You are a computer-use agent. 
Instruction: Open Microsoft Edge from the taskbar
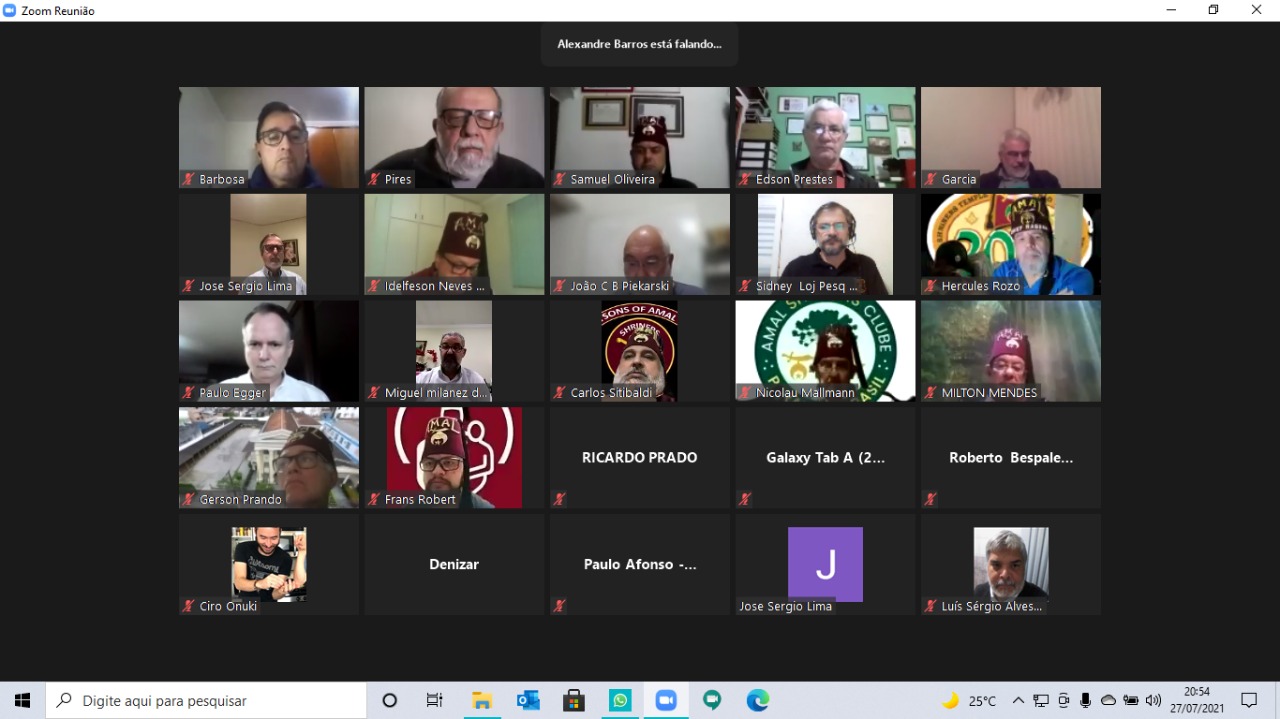point(758,701)
